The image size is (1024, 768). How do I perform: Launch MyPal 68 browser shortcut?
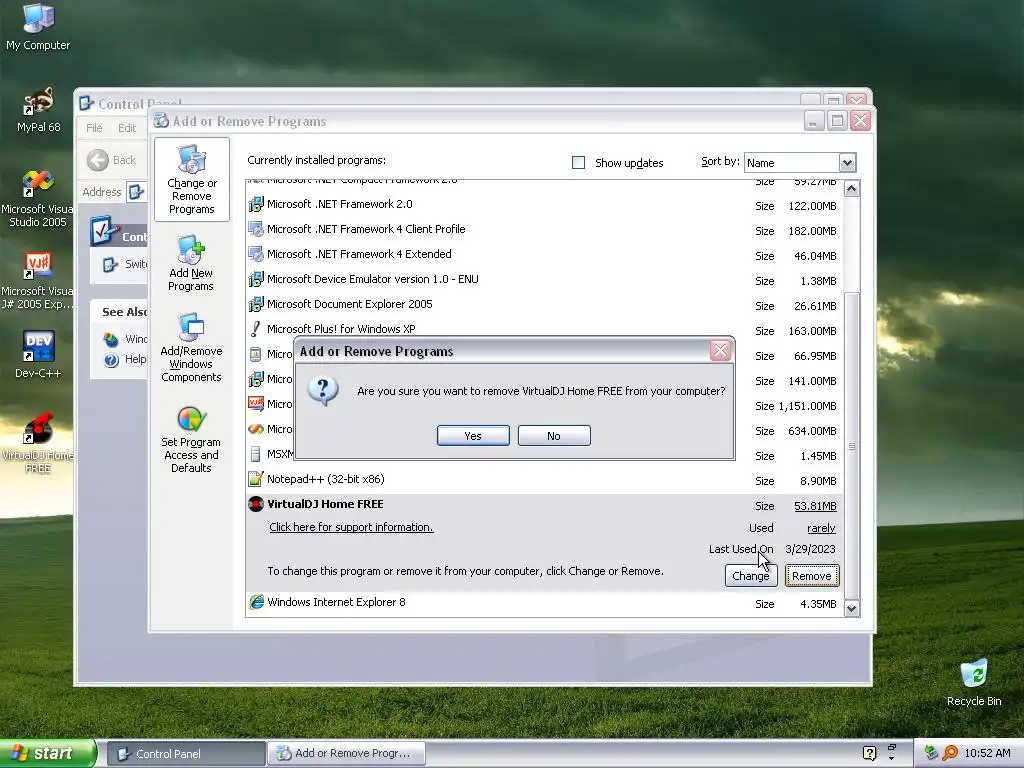(x=38, y=110)
